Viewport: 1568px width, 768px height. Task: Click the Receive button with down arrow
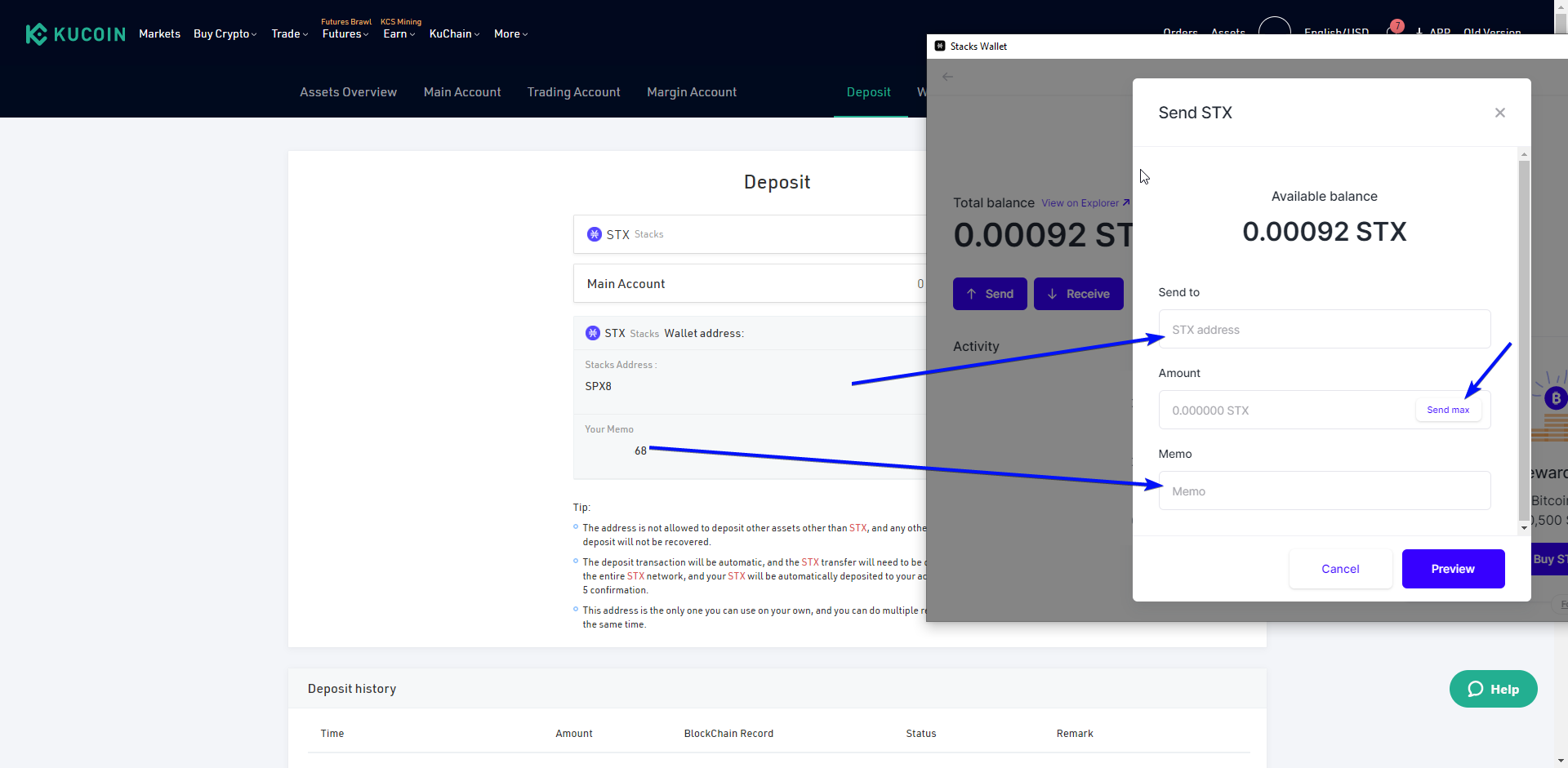(x=1078, y=294)
